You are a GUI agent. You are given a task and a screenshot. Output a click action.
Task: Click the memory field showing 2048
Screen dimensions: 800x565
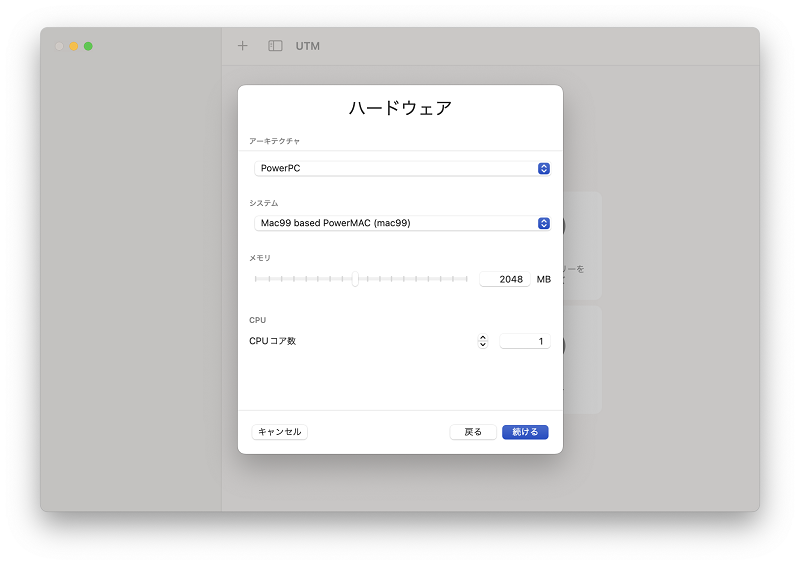[x=505, y=279]
